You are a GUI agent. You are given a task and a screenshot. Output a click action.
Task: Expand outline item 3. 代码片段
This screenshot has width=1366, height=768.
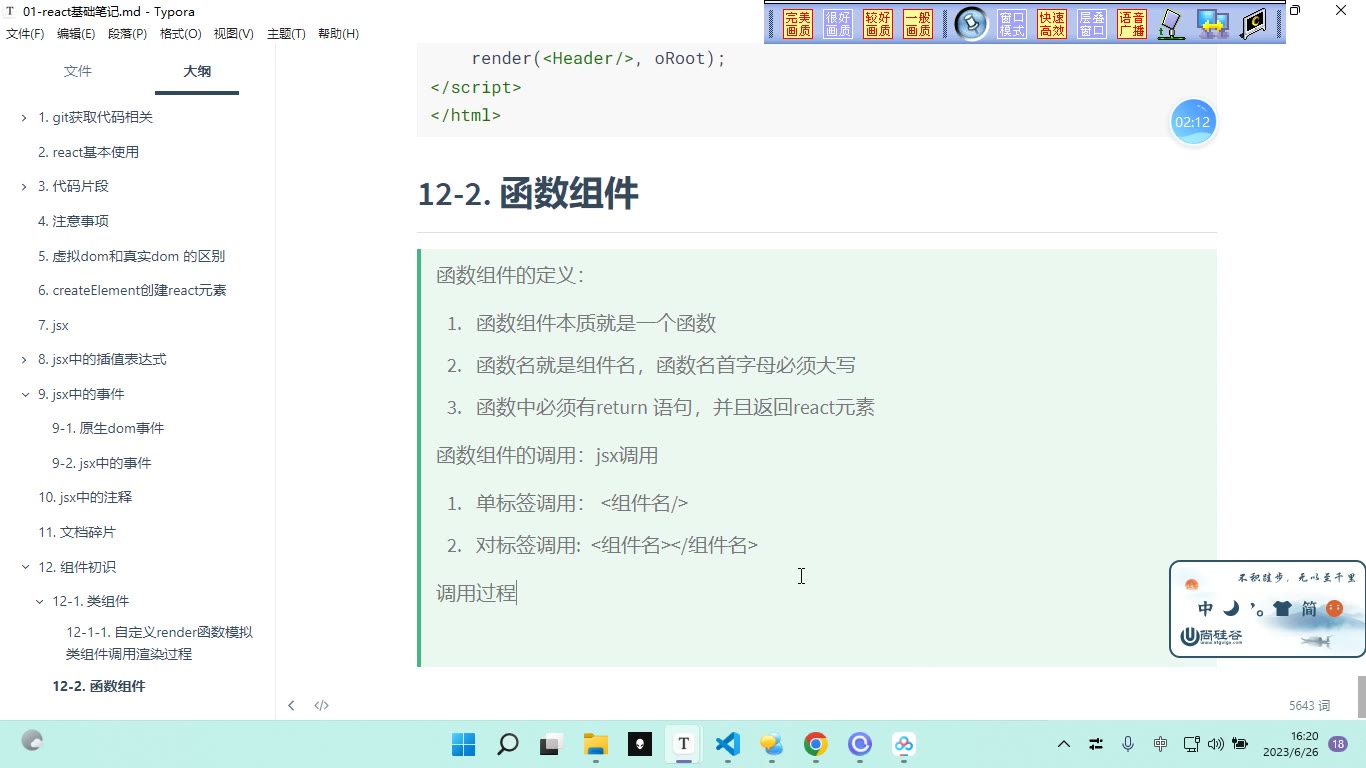click(x=24, y=186)
